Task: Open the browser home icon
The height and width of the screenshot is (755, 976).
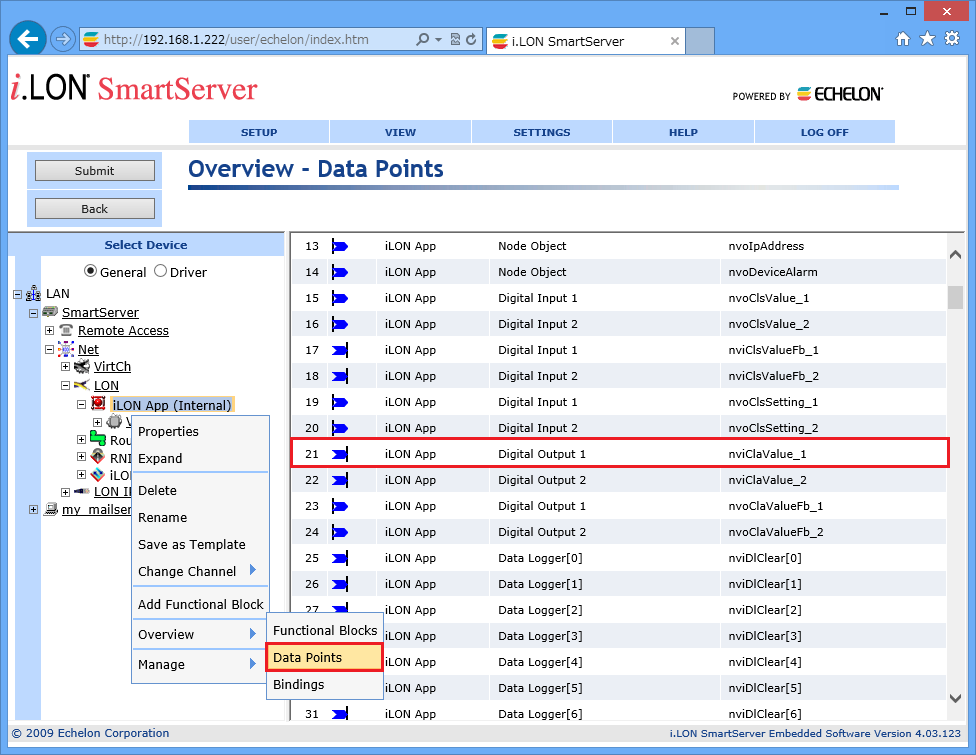Action: pos(903,39)
